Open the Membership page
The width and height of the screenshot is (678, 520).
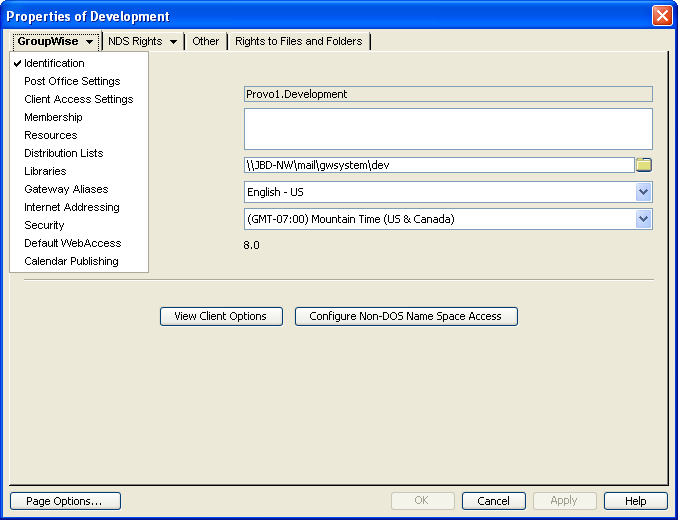coord(53,118)
